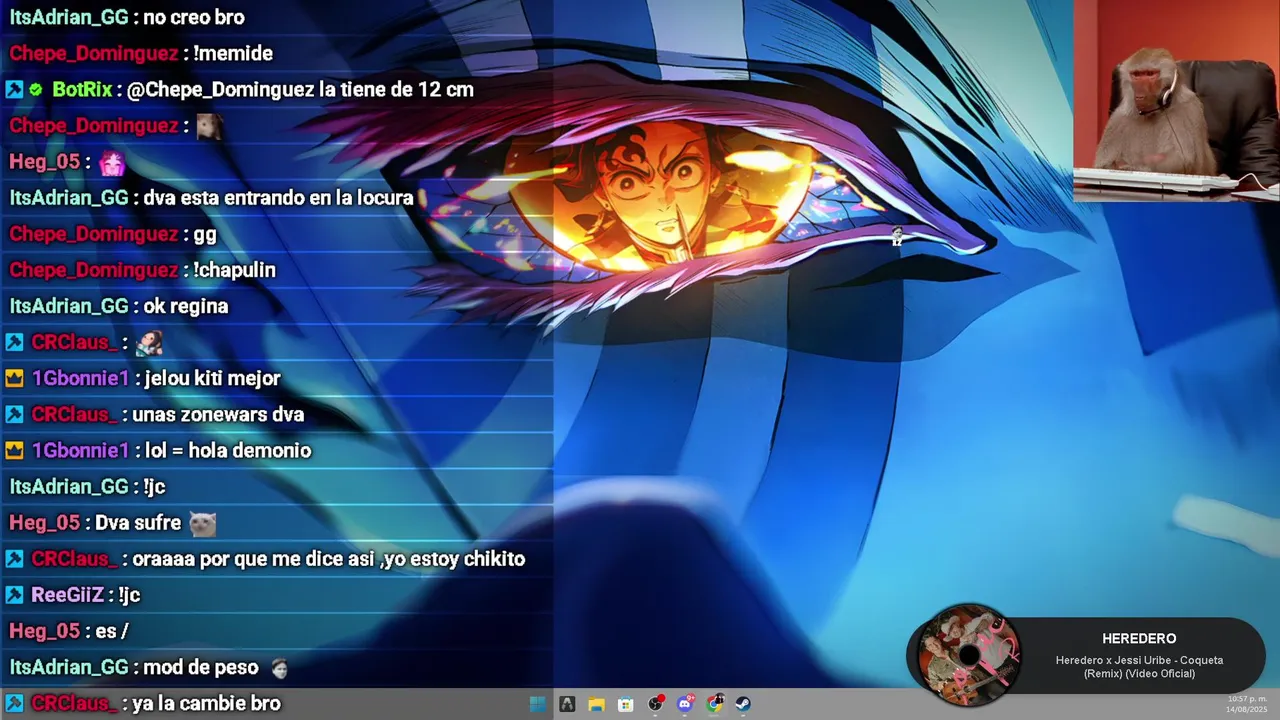This screenshot has height=720, width=1280.
Task: Click the monkey webcam overlay
Action: point(1176,100)
